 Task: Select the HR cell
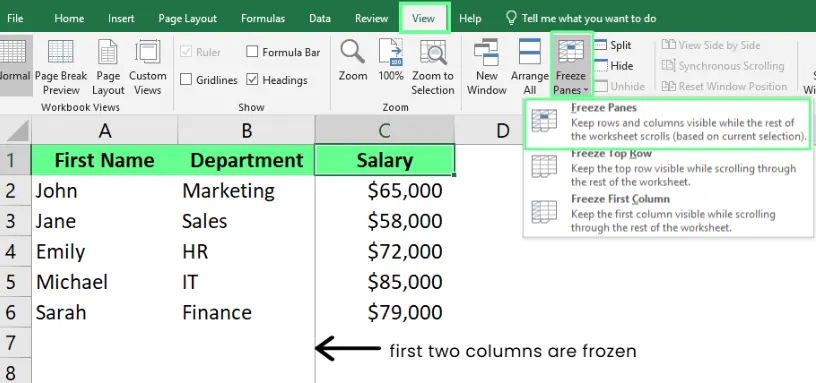[x=246, y=251]
